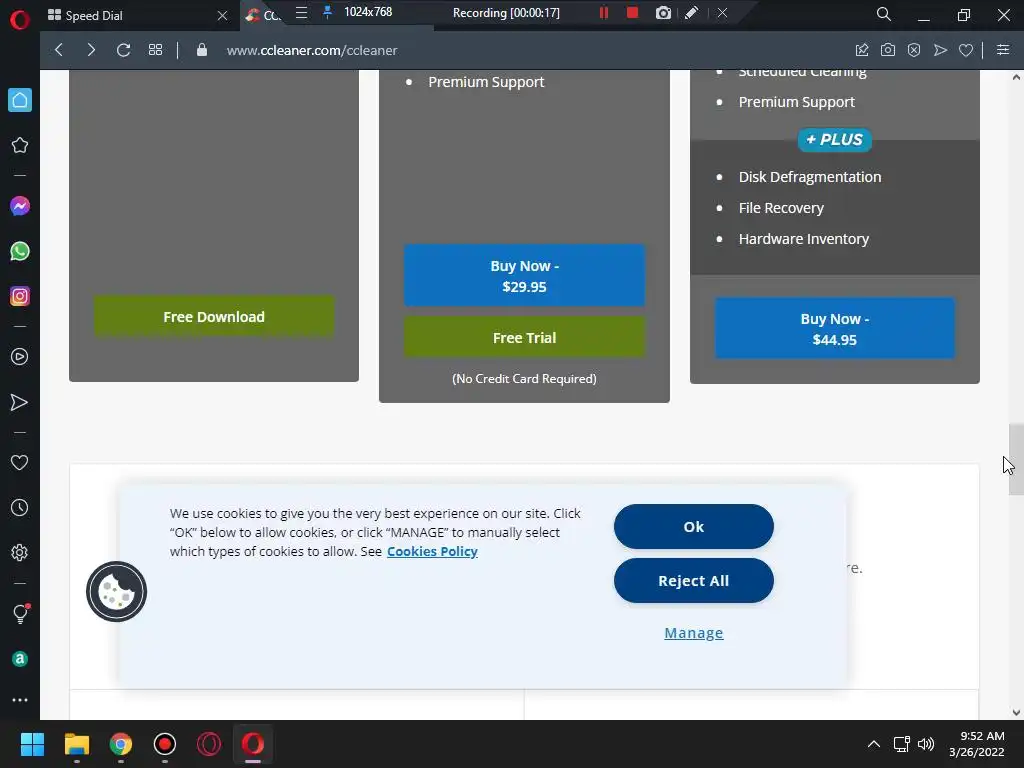Open sidebar bookmarks heart panel
Image resolution: width=1024 pixels, height=768 pixels.
tap(20, 462)
